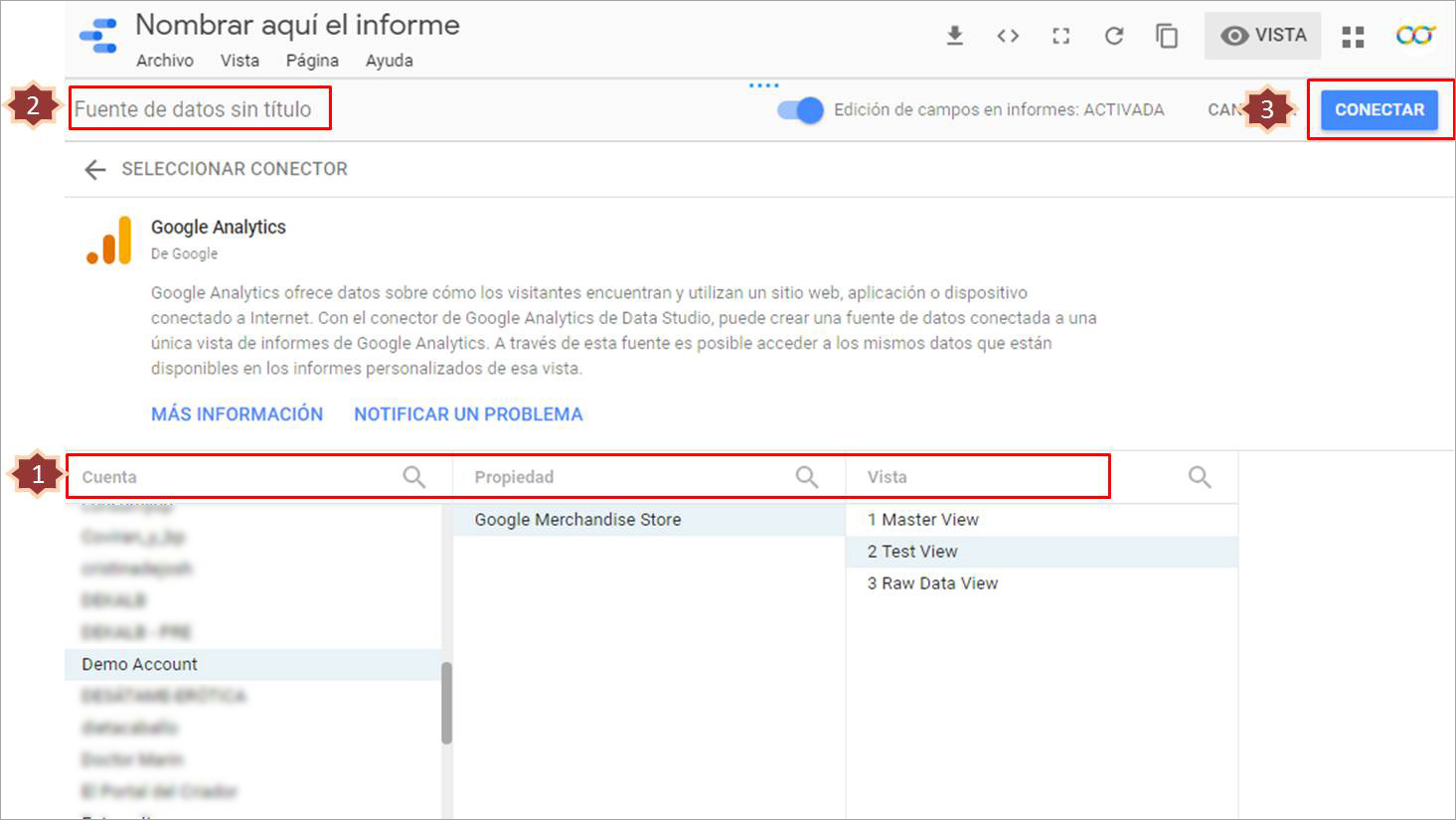Open the Google apps grid icon

click(1353, 37)
